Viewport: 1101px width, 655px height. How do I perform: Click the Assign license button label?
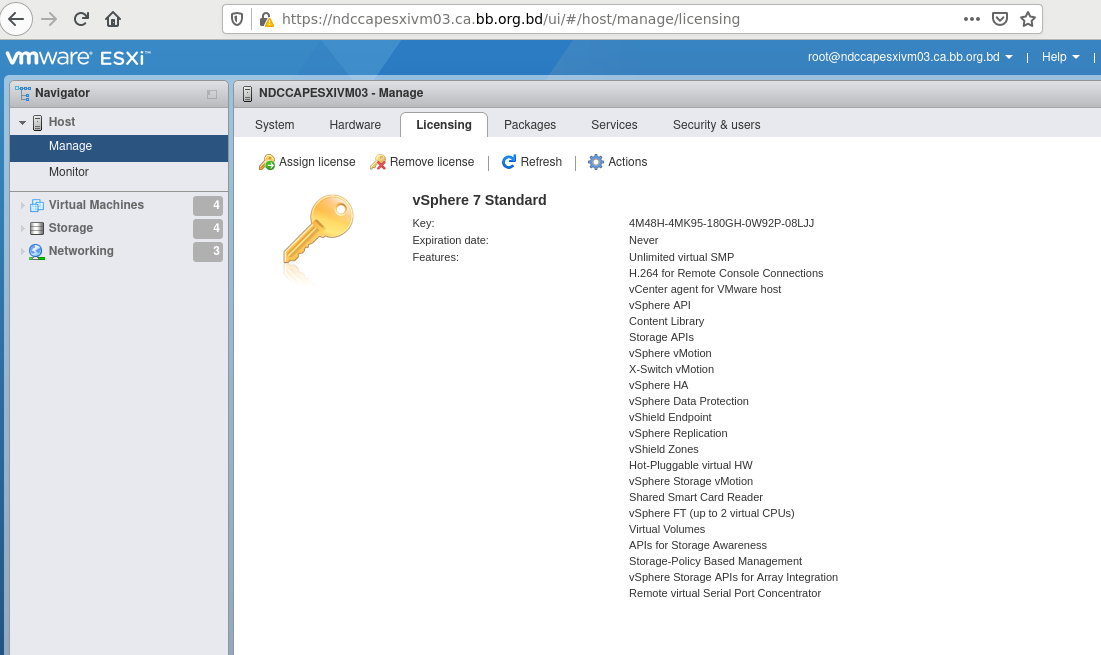click(317, 161)
